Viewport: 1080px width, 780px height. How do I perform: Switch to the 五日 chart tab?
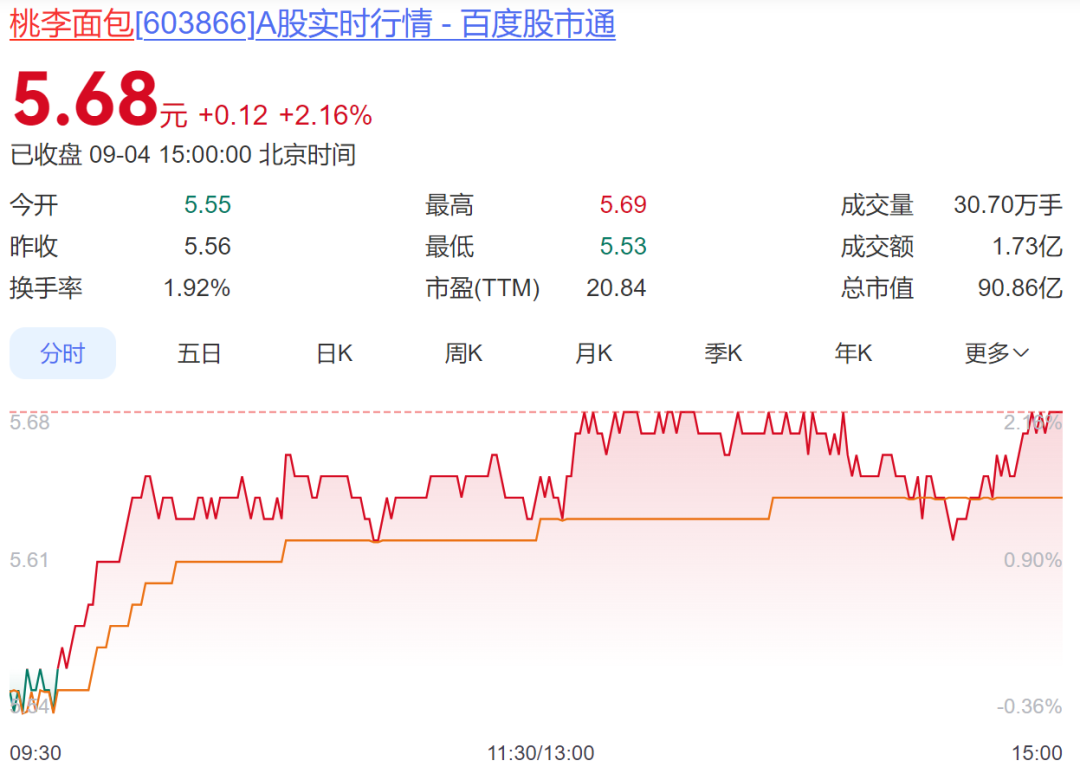click(x=199, y=353)
